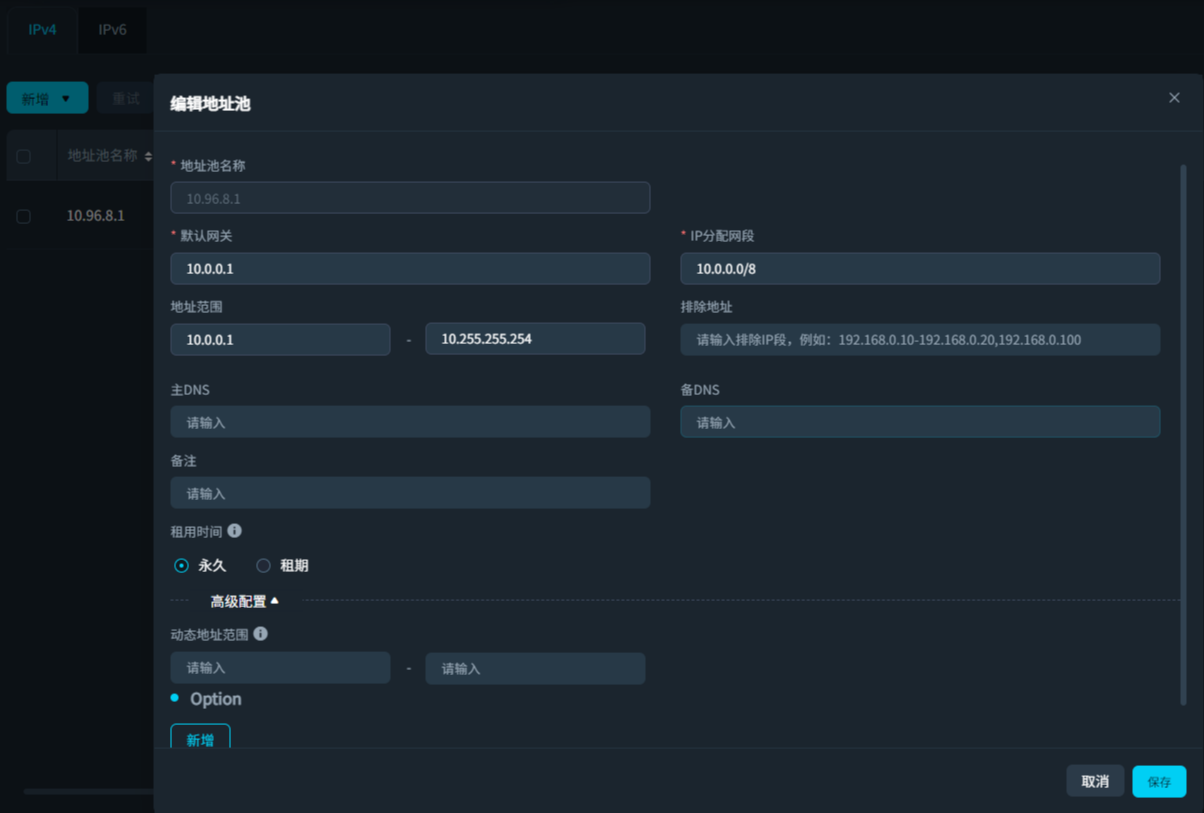Click the 动态地址范围 start input field

click(280, 668)
